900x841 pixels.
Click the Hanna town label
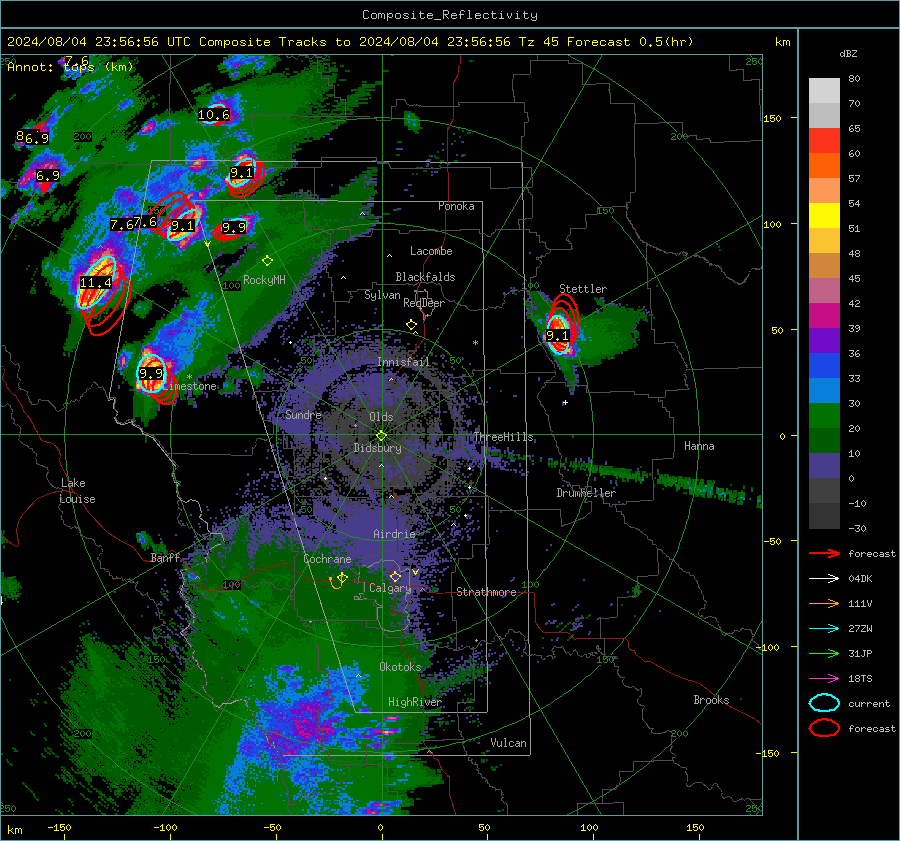click(x=699, y=446)
